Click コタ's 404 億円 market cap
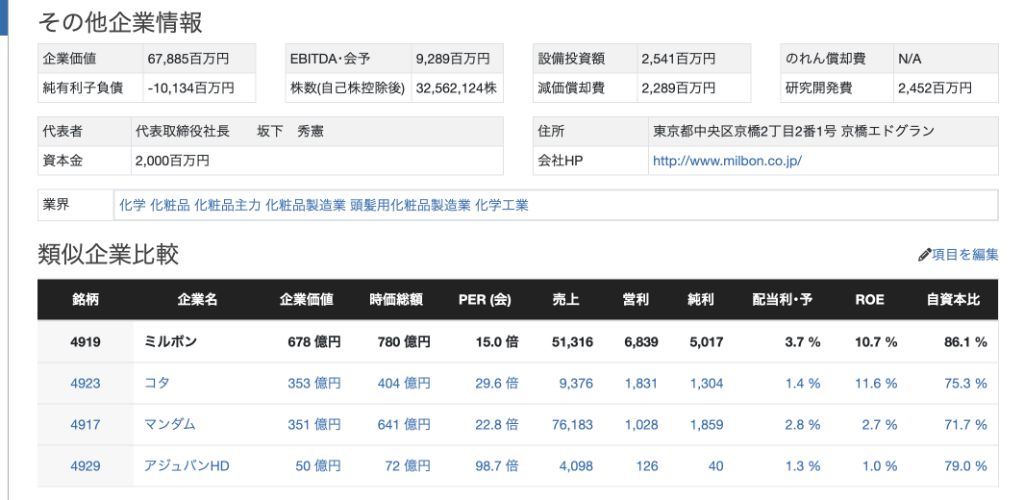This screenshot has height=500, width=1024. pyautogui.click(x=404, y=383)
